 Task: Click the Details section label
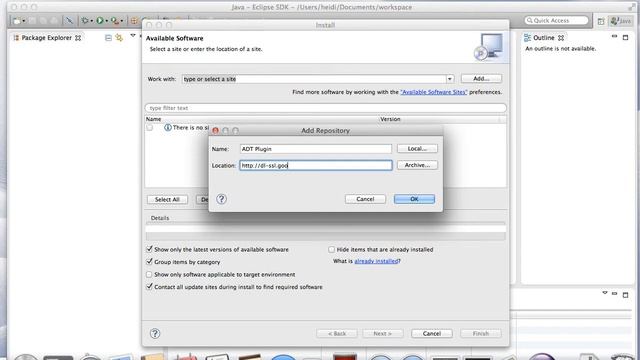160,218
